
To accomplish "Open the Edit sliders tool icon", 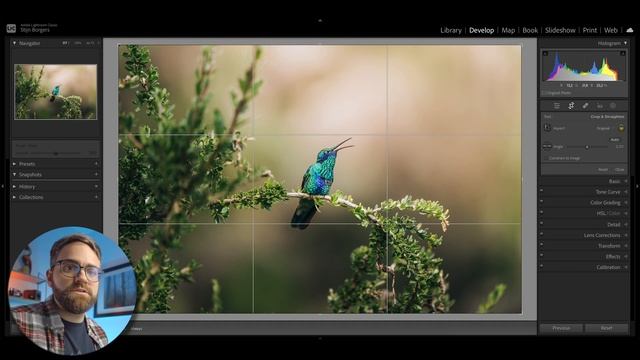I will [557, 106].
